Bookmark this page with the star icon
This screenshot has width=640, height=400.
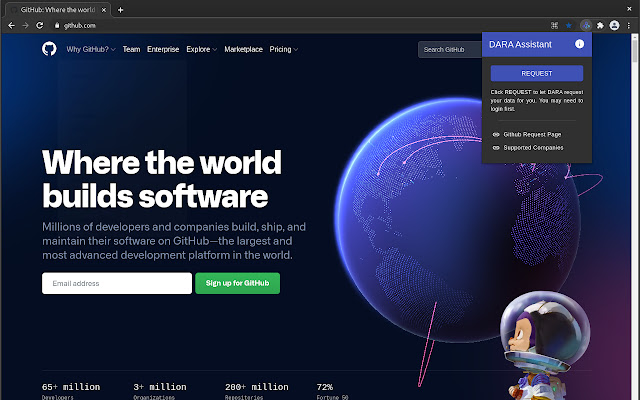point(569,25)
